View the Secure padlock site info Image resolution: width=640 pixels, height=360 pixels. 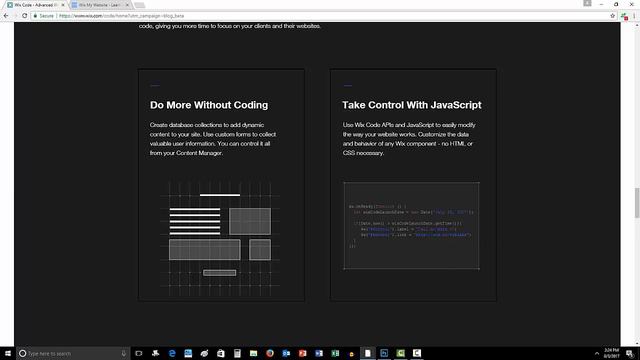tap(44, 16)
